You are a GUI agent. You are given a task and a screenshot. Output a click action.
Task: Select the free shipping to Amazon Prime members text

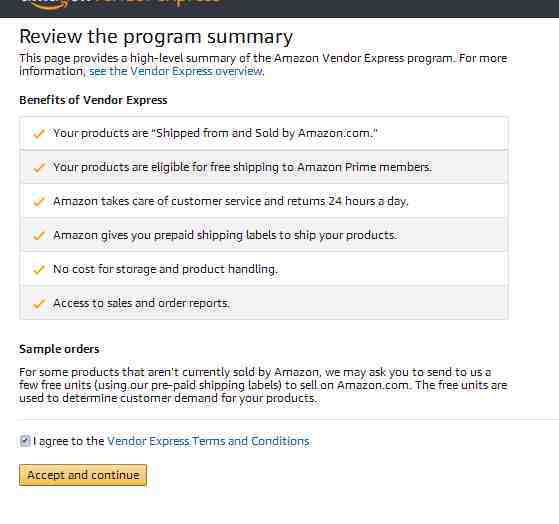click(242, 167)
